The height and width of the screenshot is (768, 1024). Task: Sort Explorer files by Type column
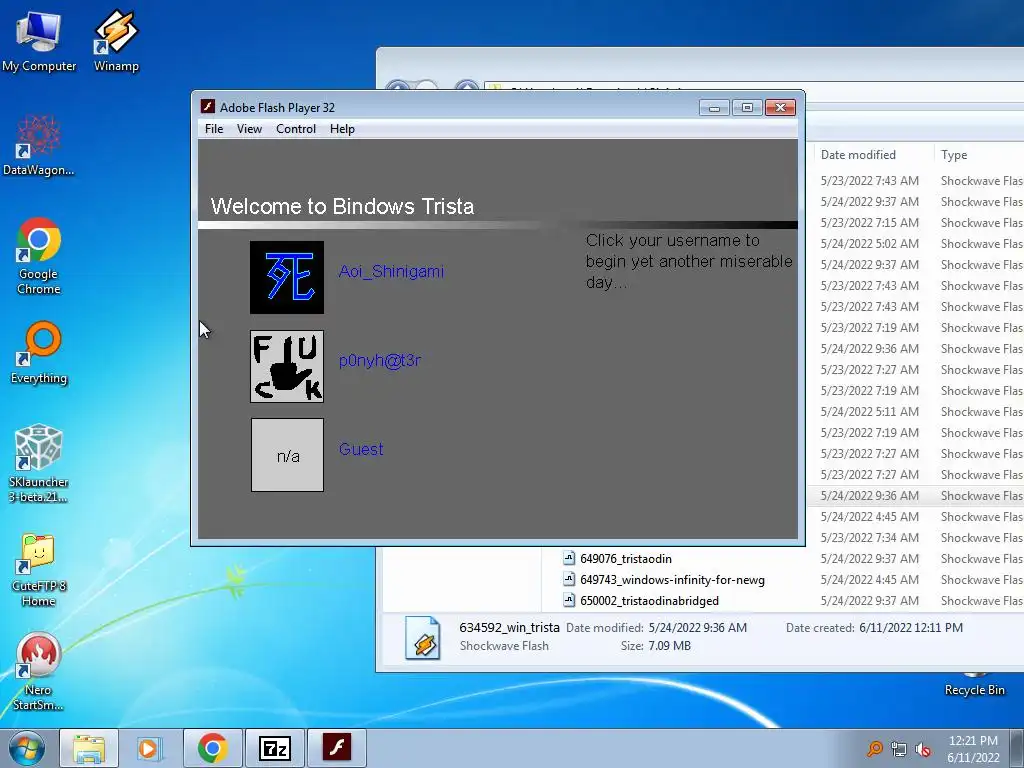978,155
